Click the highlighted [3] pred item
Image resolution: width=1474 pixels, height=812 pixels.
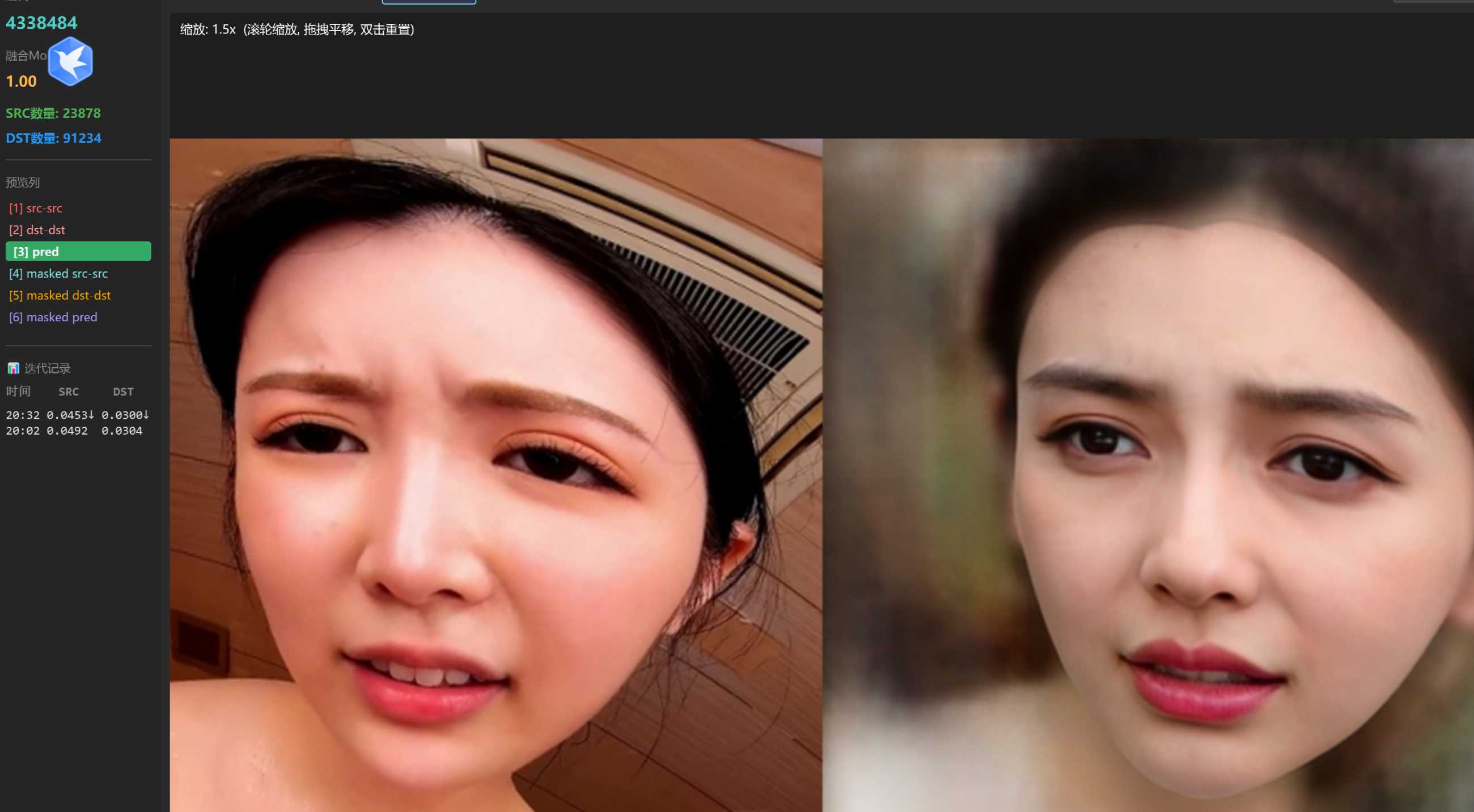tap(78, 252)
